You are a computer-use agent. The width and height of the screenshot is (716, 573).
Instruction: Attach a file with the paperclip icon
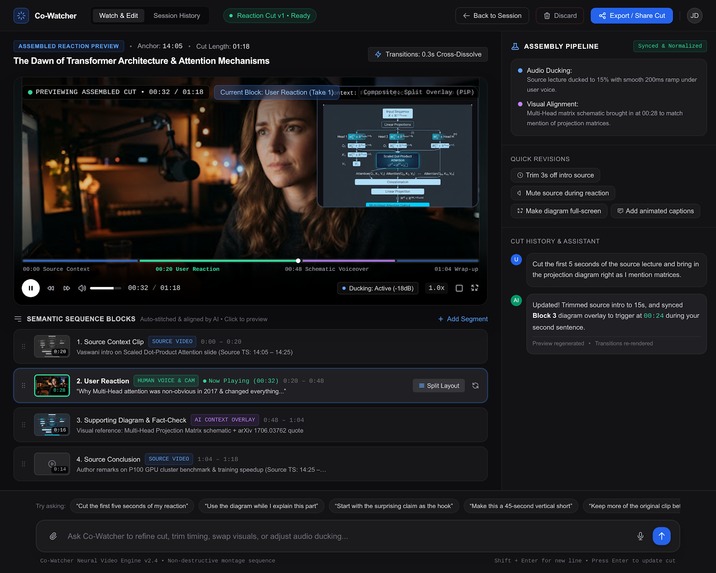pyautogui.click(x=53, y=536)
